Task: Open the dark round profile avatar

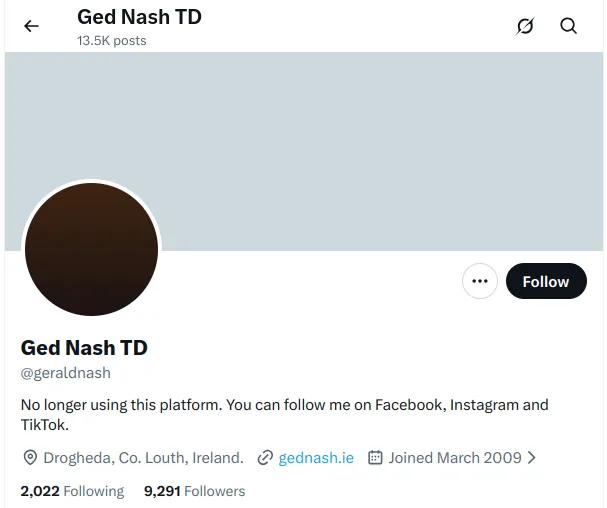Action: tap(91, 249)
